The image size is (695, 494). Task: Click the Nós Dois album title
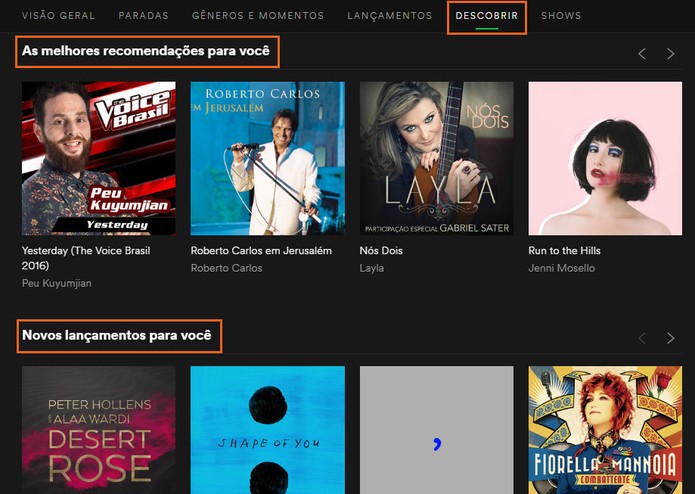click(381, 250)
